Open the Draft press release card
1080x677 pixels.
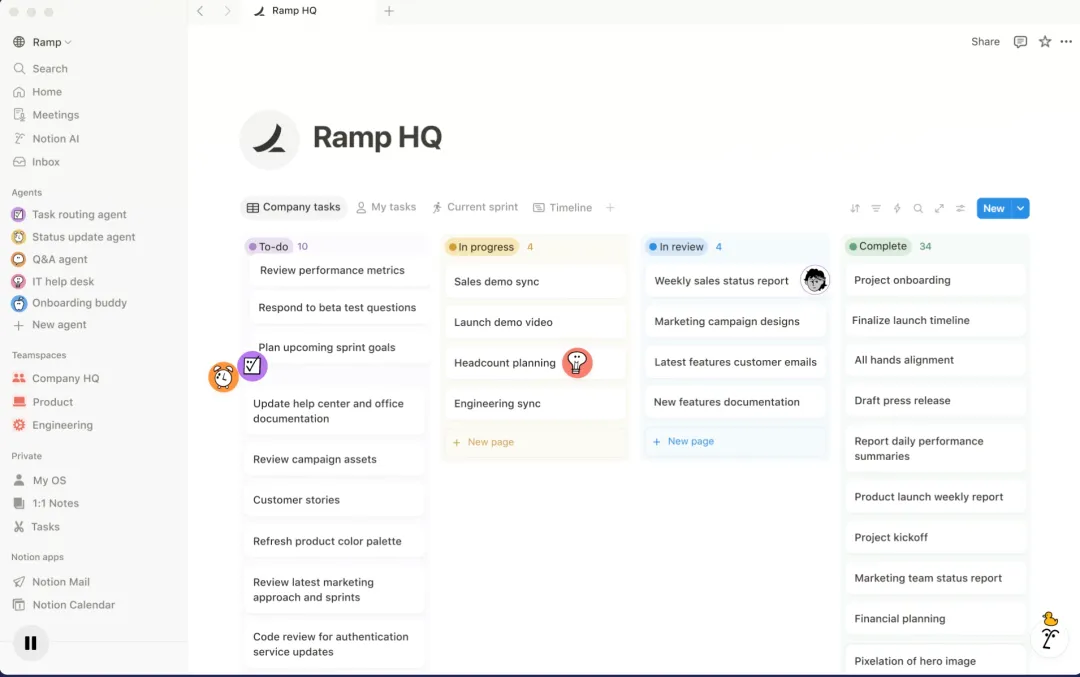point(936,400)
